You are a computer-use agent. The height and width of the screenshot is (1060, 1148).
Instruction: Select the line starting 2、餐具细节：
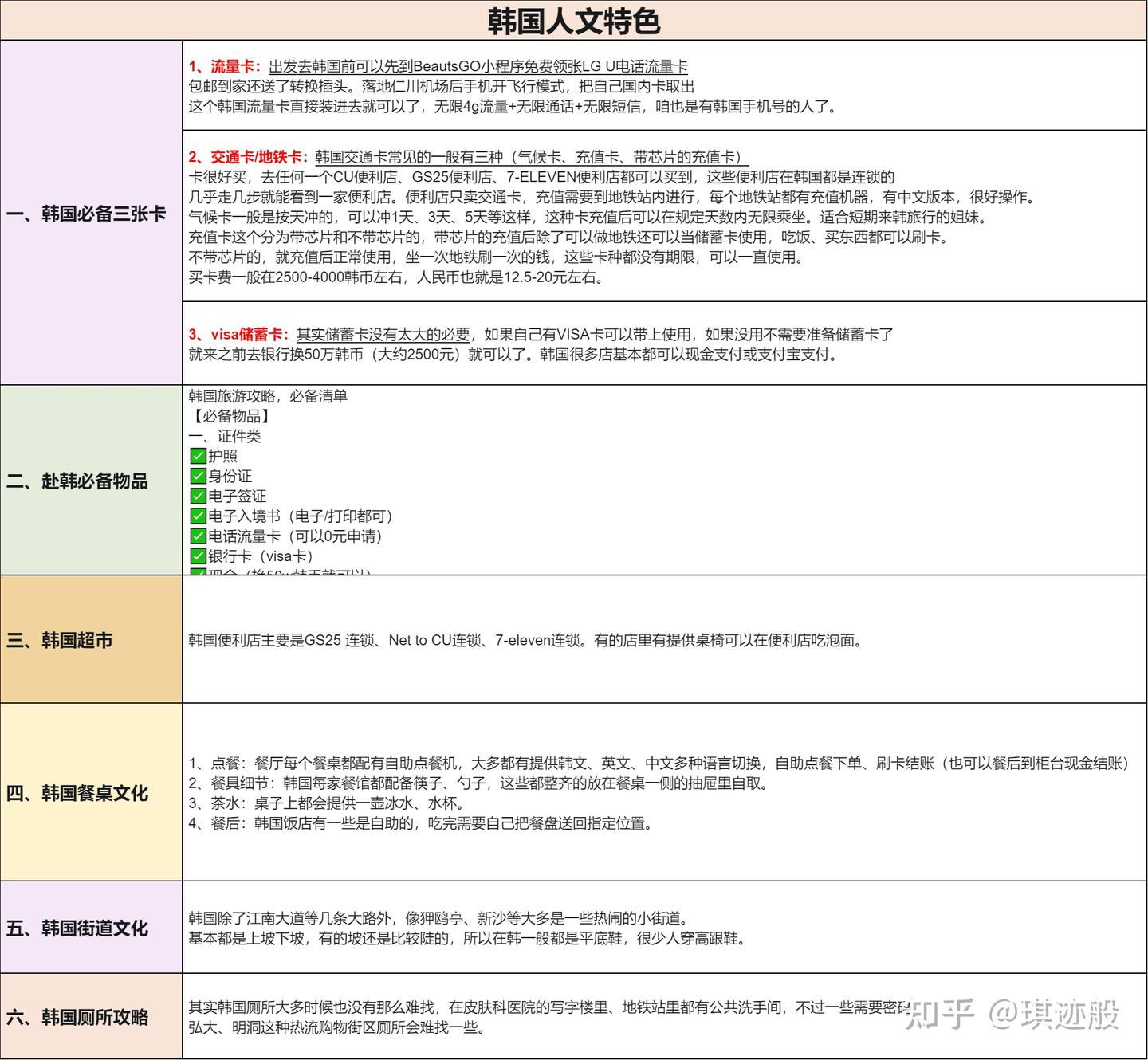click(480, 783)
